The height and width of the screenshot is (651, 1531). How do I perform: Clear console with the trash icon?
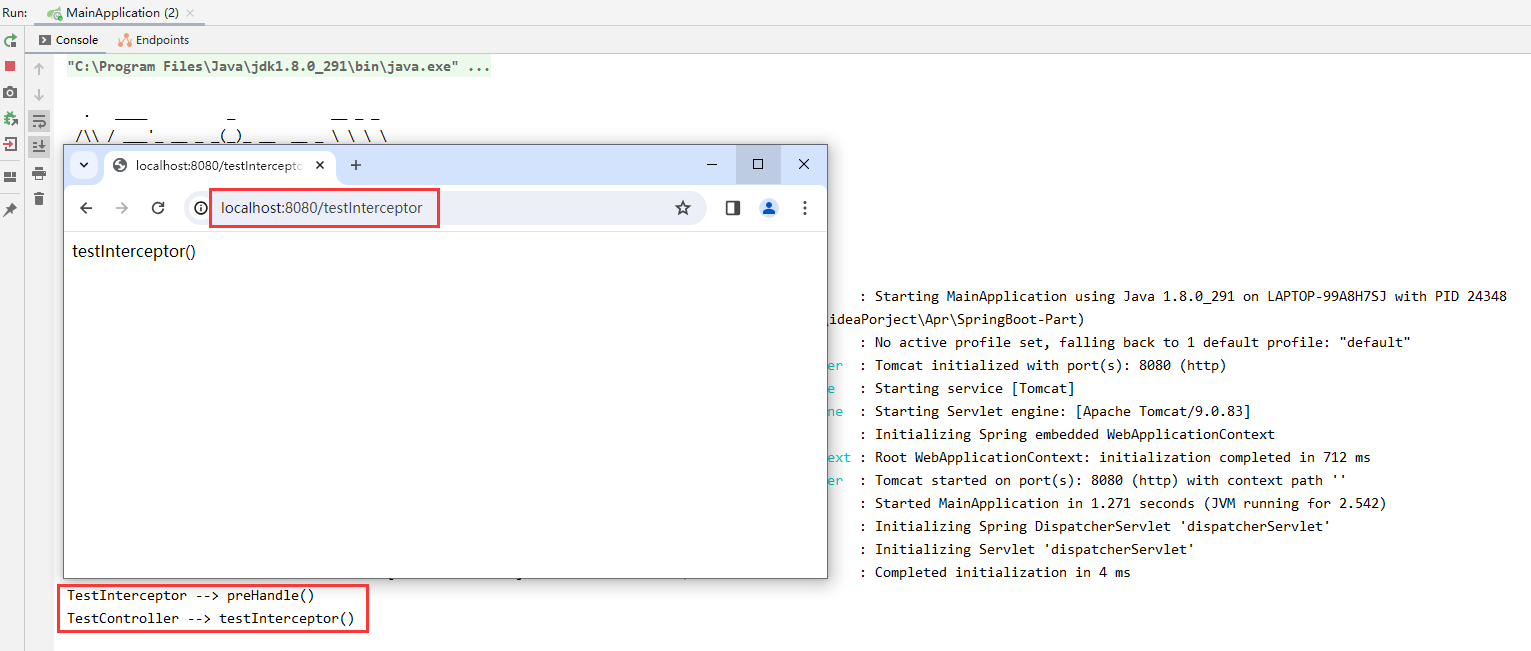39,199
